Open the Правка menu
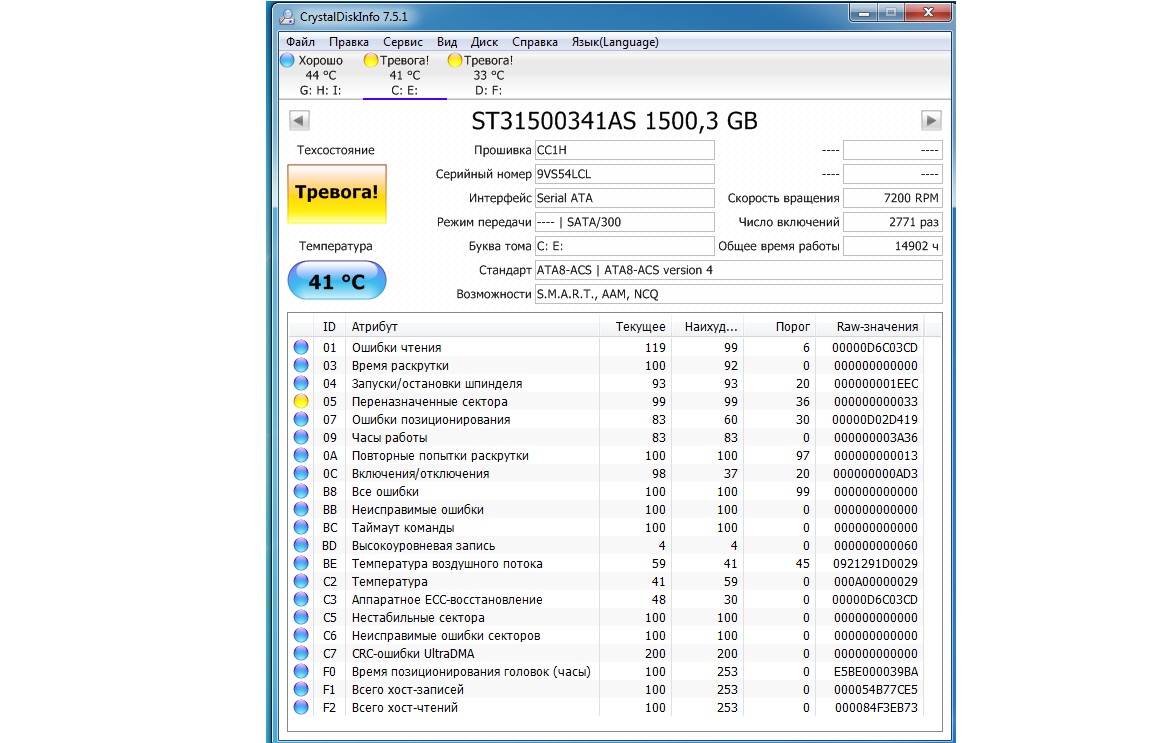This screenshot has width=1152, height=743. tap(348, 42)
